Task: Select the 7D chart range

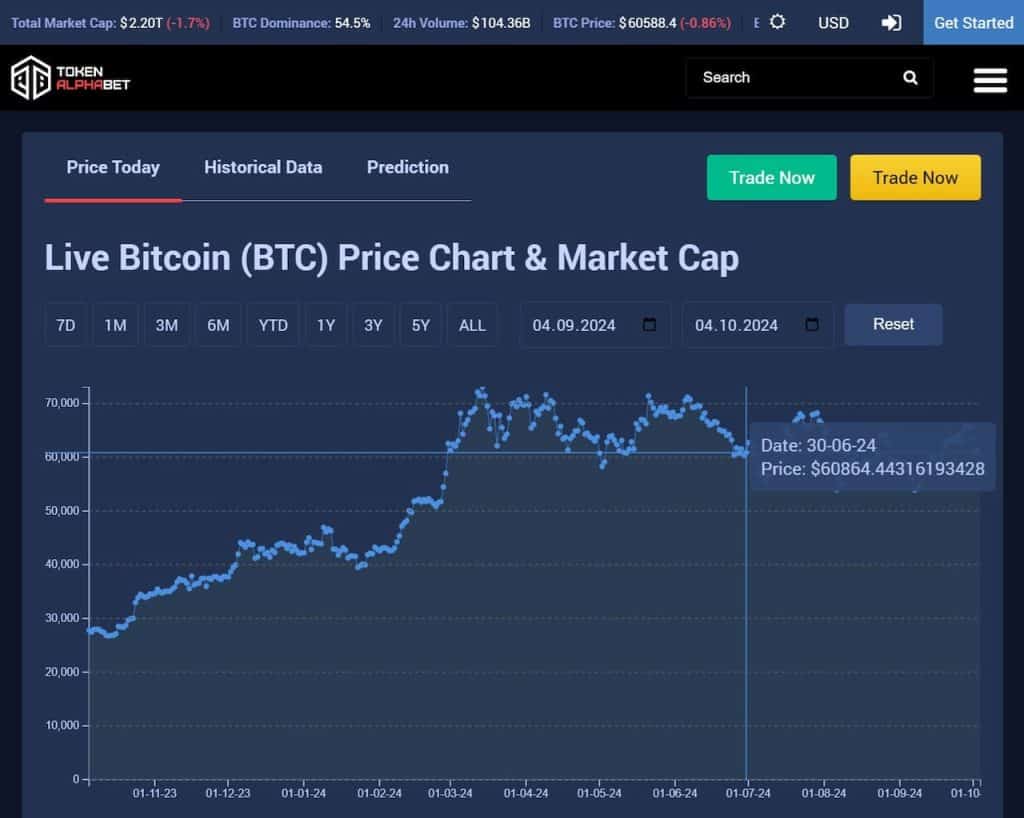Action: (x=65, y=324)
